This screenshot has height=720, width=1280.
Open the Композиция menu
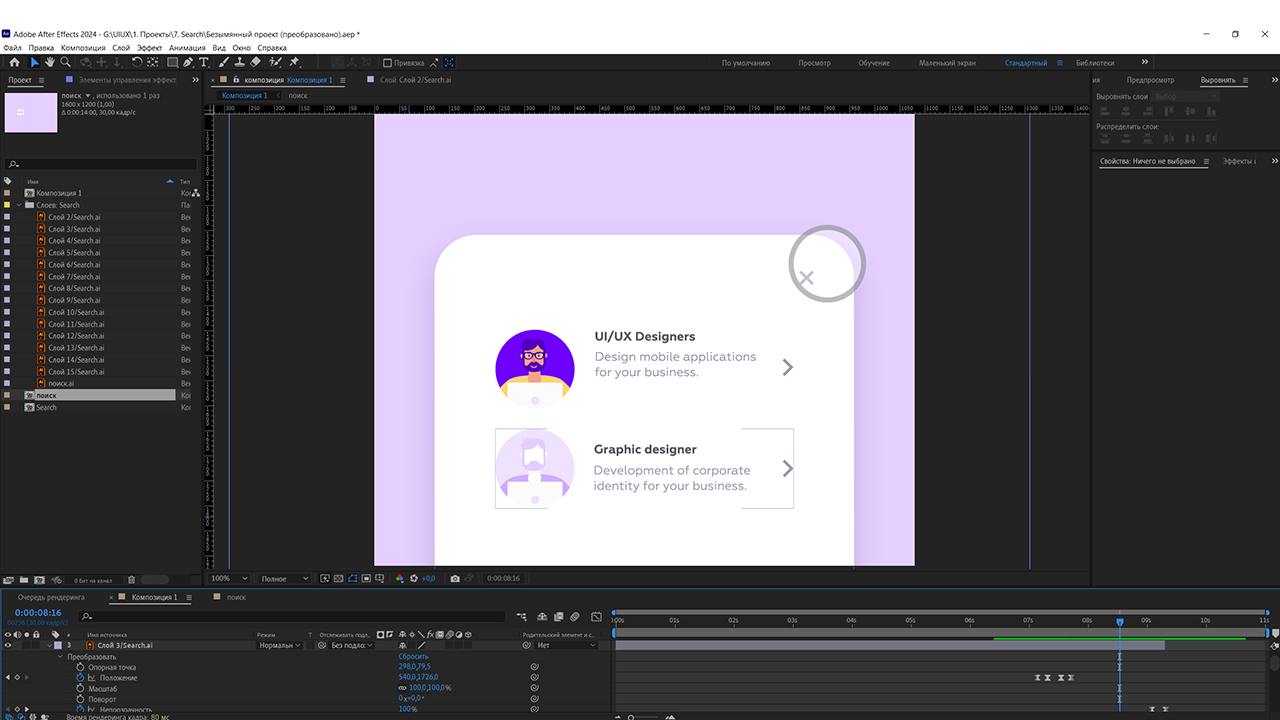tap(83, 48)
